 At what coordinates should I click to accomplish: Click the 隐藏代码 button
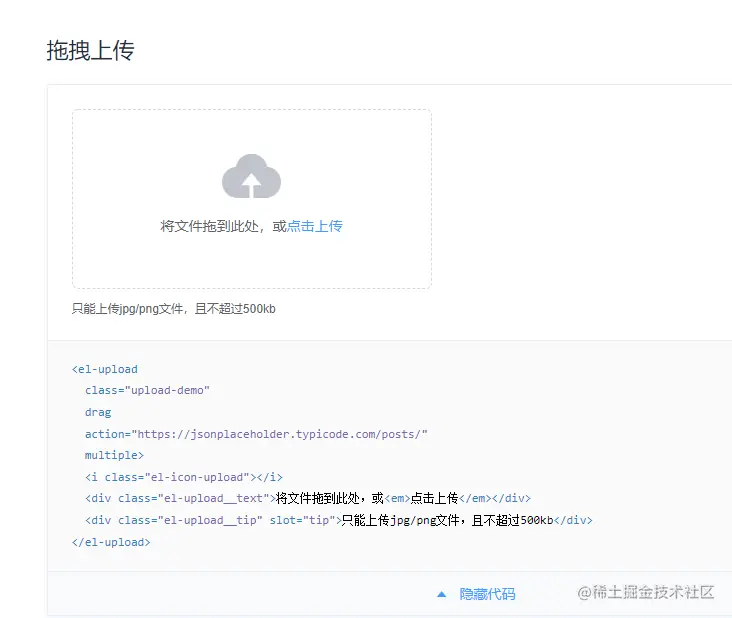[487, 594]
